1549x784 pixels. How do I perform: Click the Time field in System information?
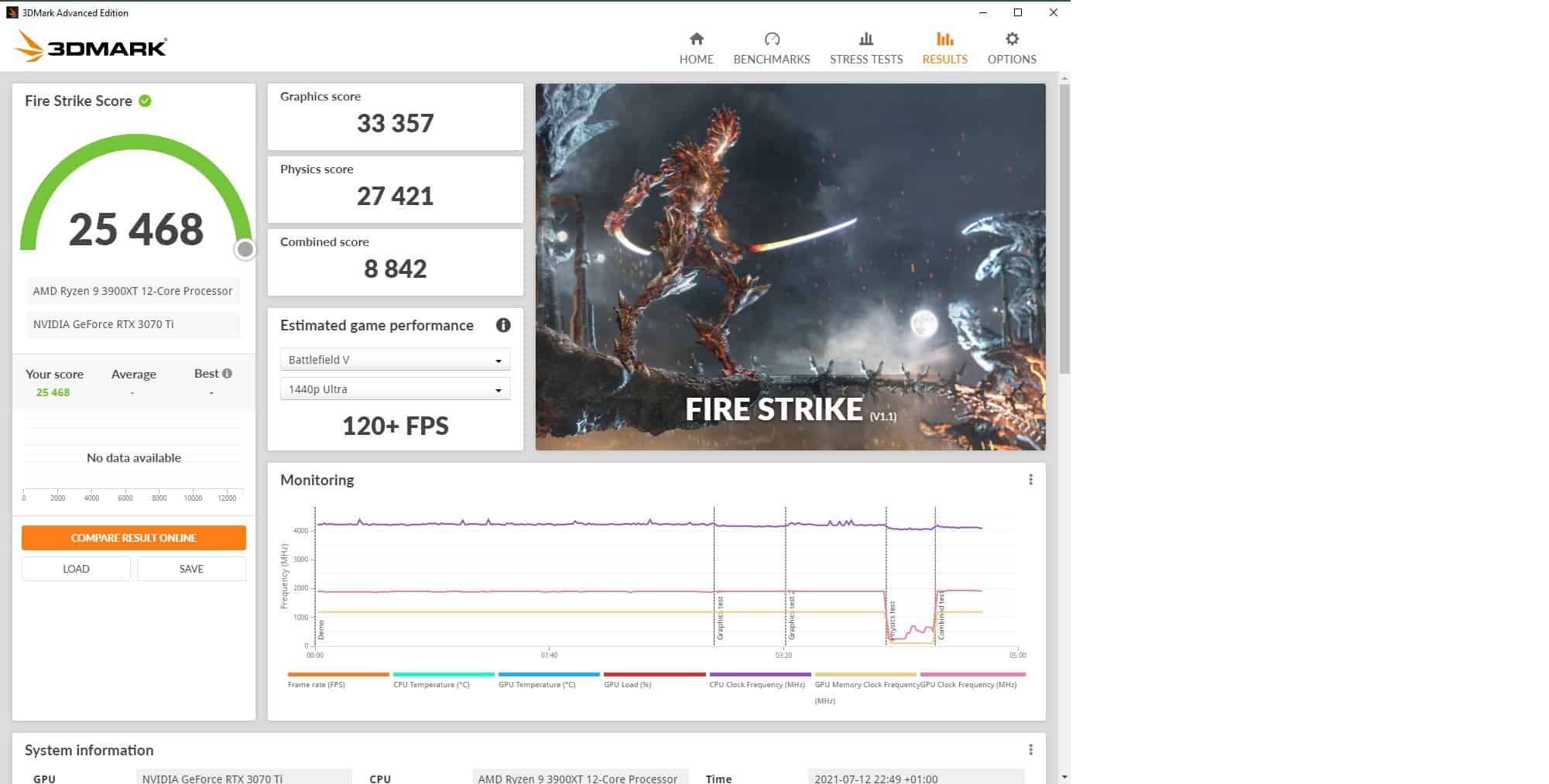(916, 777)
